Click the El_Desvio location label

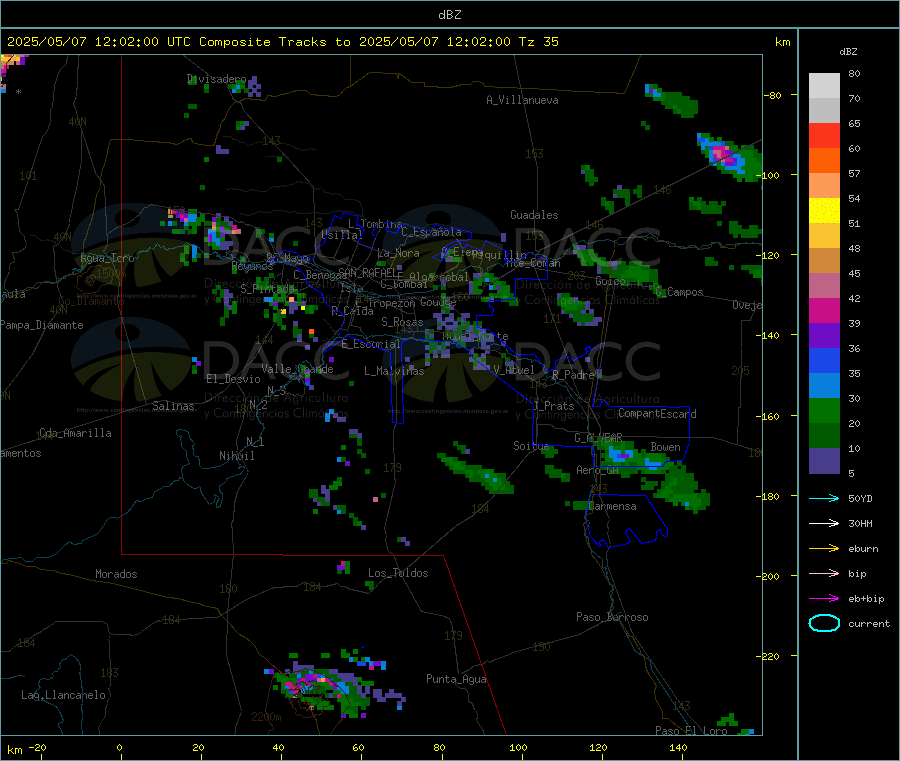233,379
